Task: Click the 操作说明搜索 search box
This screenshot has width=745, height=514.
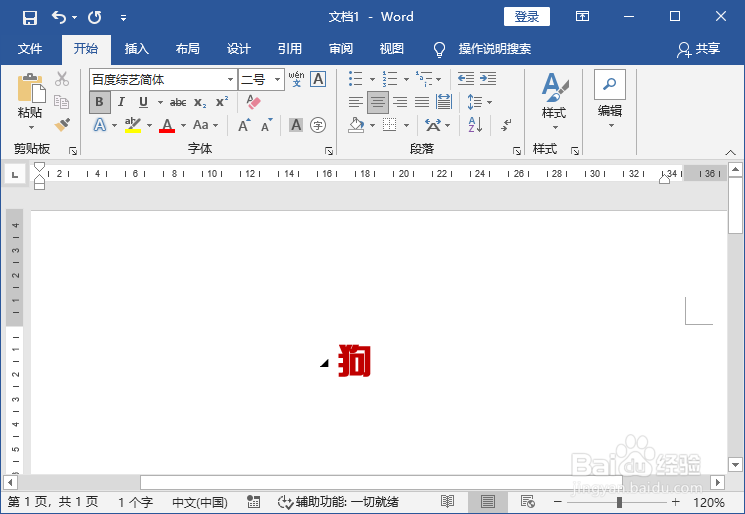Action: click(494, 48)
